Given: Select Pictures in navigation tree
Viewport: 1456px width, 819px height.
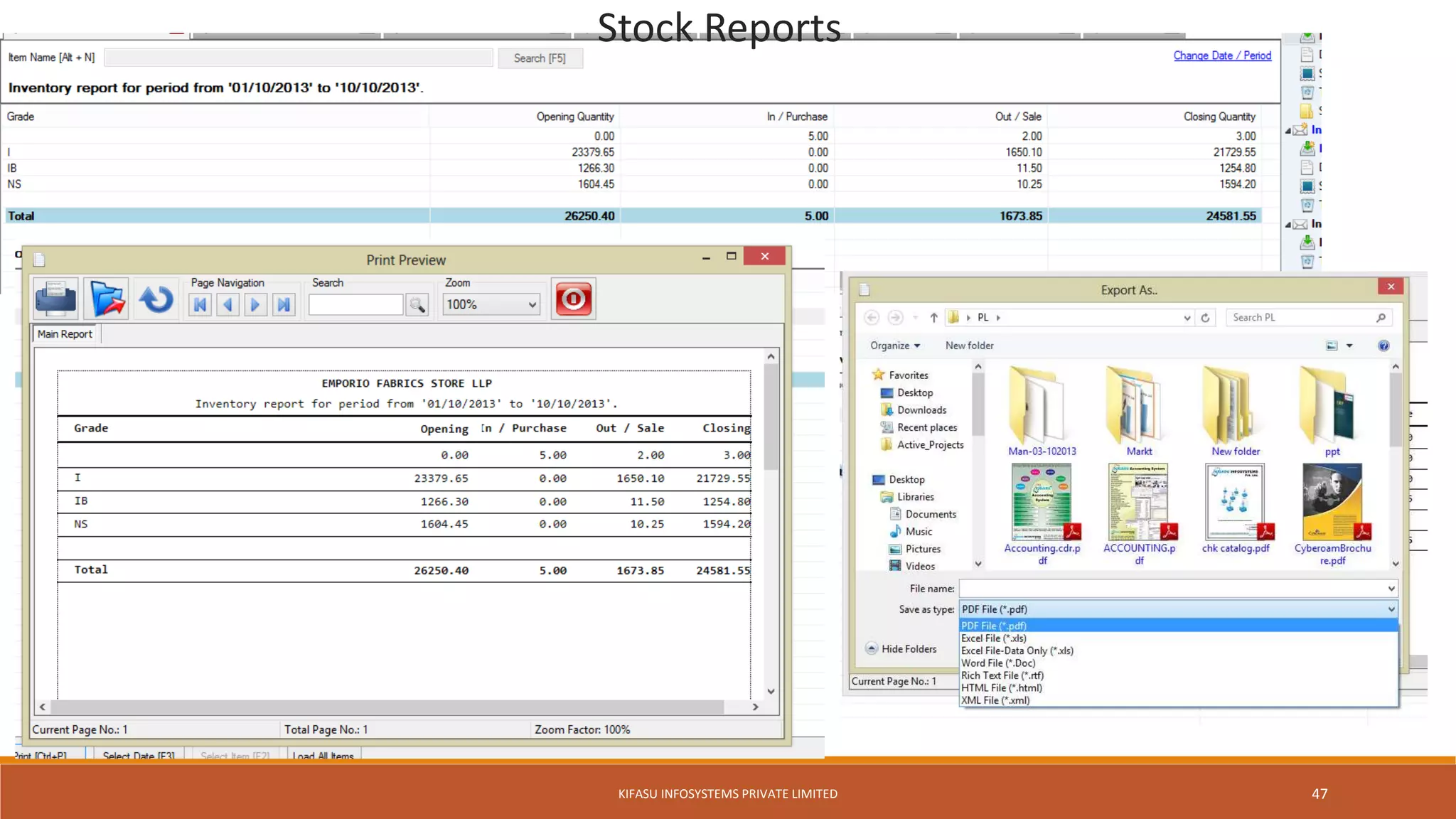Looking at the screenshot, I should pyautogui.click(x=923, y=549).
